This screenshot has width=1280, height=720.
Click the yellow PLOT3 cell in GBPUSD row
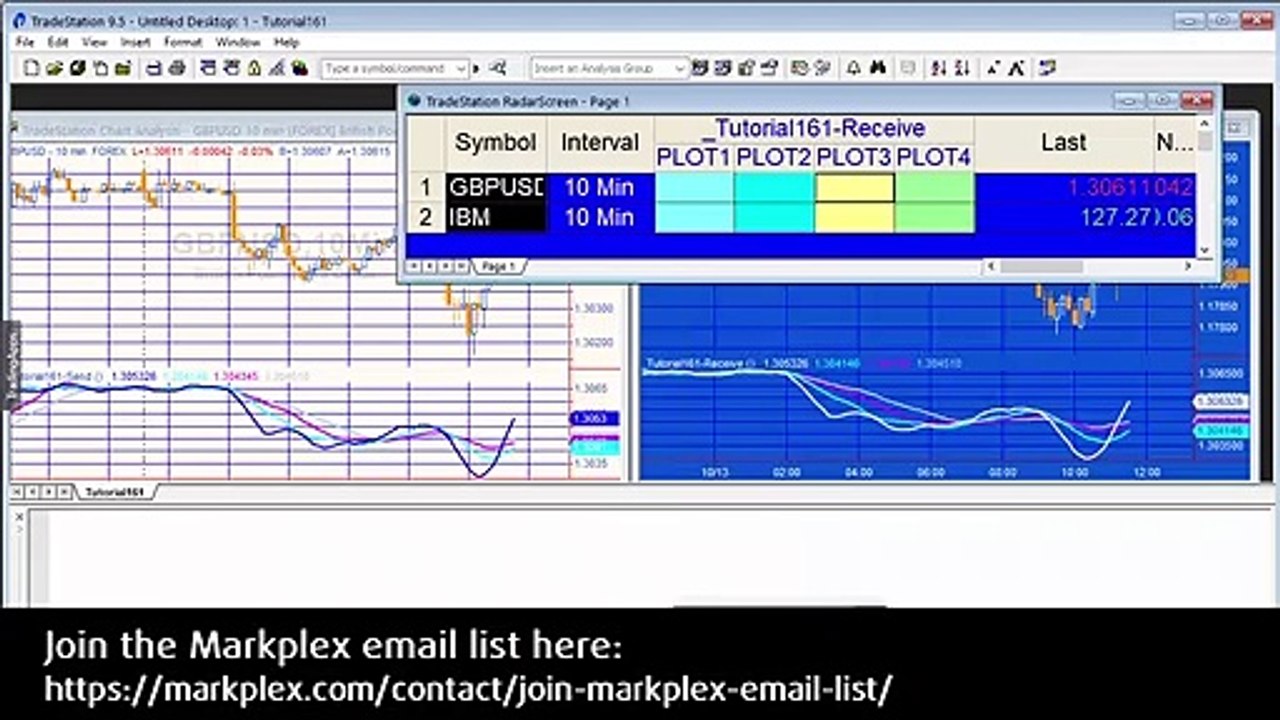click(x=854, y=187)
